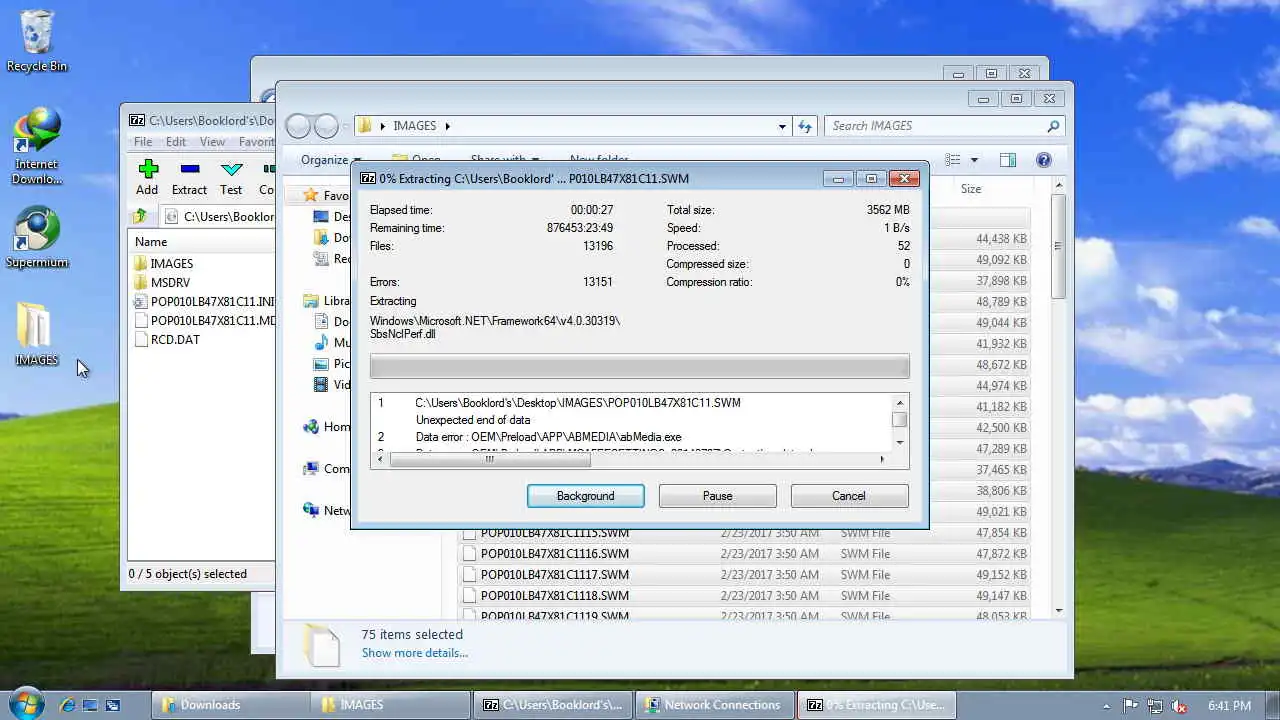
Task: Click Explorer forward navigation button
Action: (x=326, y=126)
